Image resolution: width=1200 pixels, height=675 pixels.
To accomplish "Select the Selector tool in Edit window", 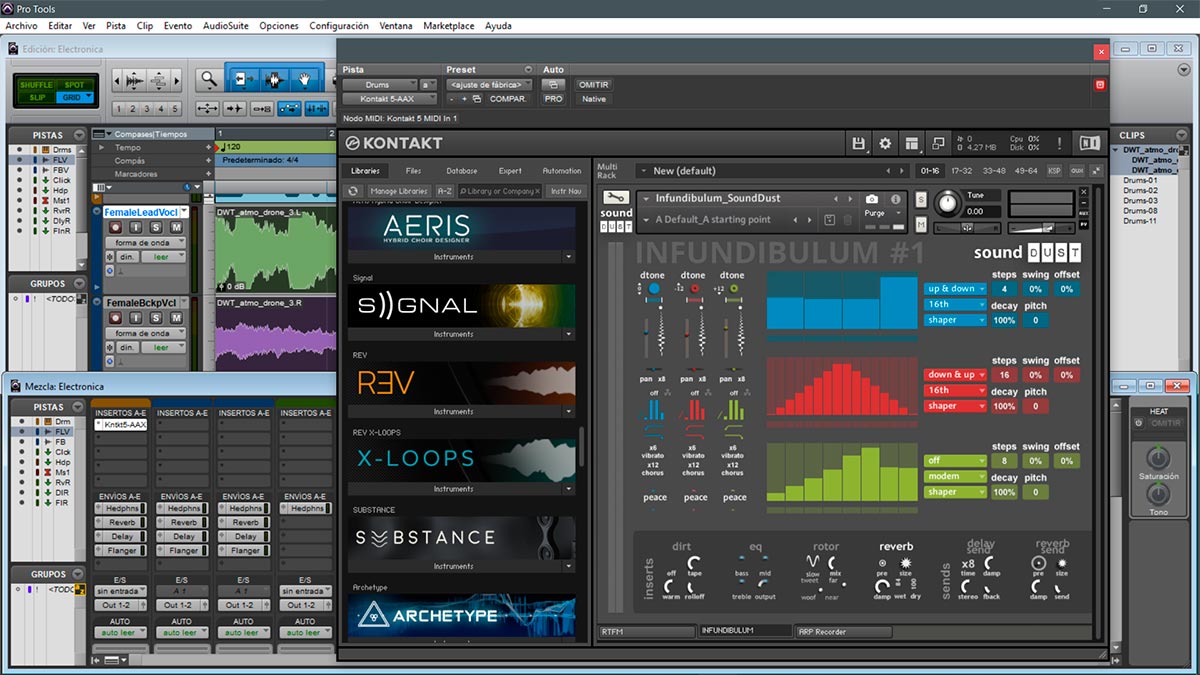I will 273,79.
